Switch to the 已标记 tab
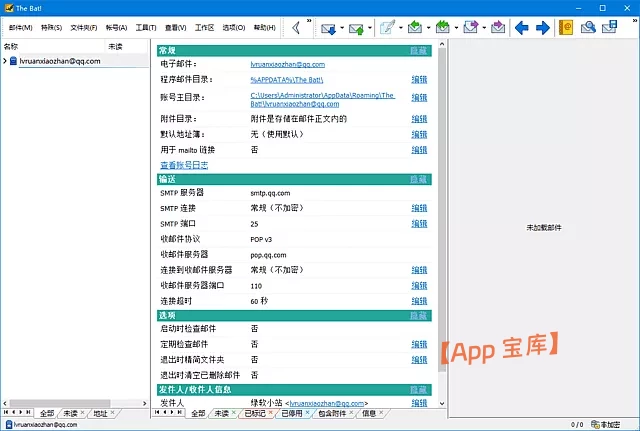Viewport: 640px width, 431px height. coord(254,413)
